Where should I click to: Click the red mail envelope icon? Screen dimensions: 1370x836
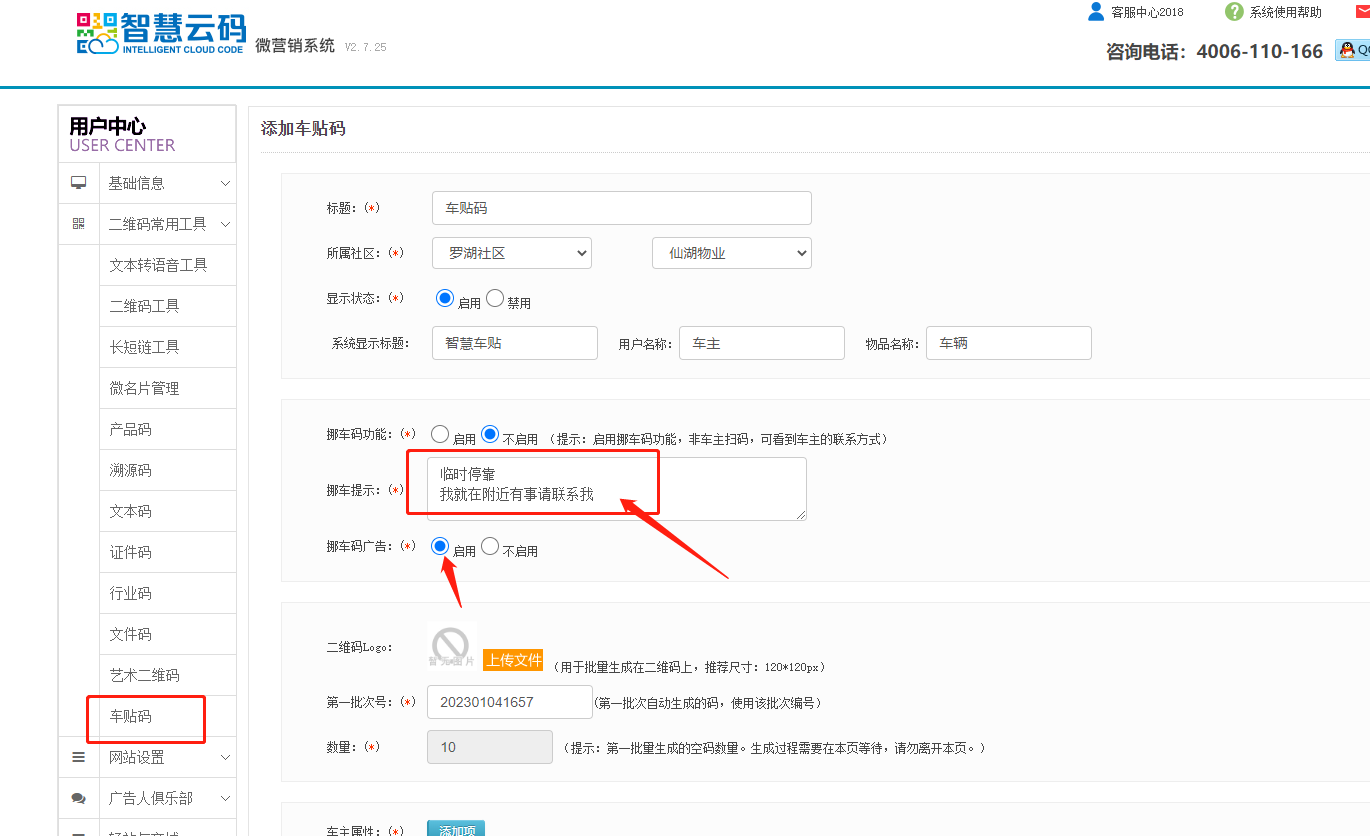click(1362, 12)
